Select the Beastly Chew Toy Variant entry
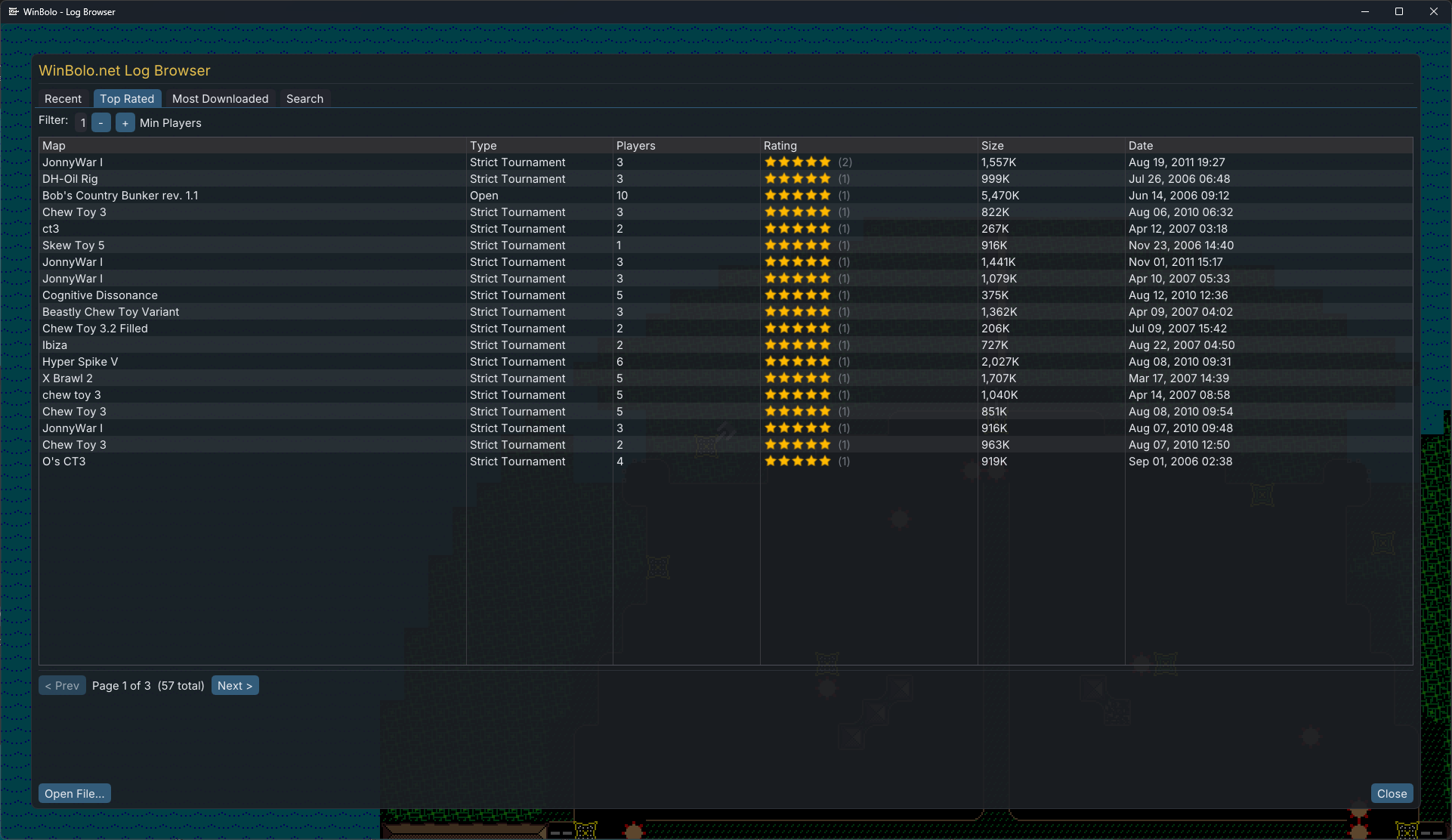Viewport: 1452px width, 840px height. (110, 312)
